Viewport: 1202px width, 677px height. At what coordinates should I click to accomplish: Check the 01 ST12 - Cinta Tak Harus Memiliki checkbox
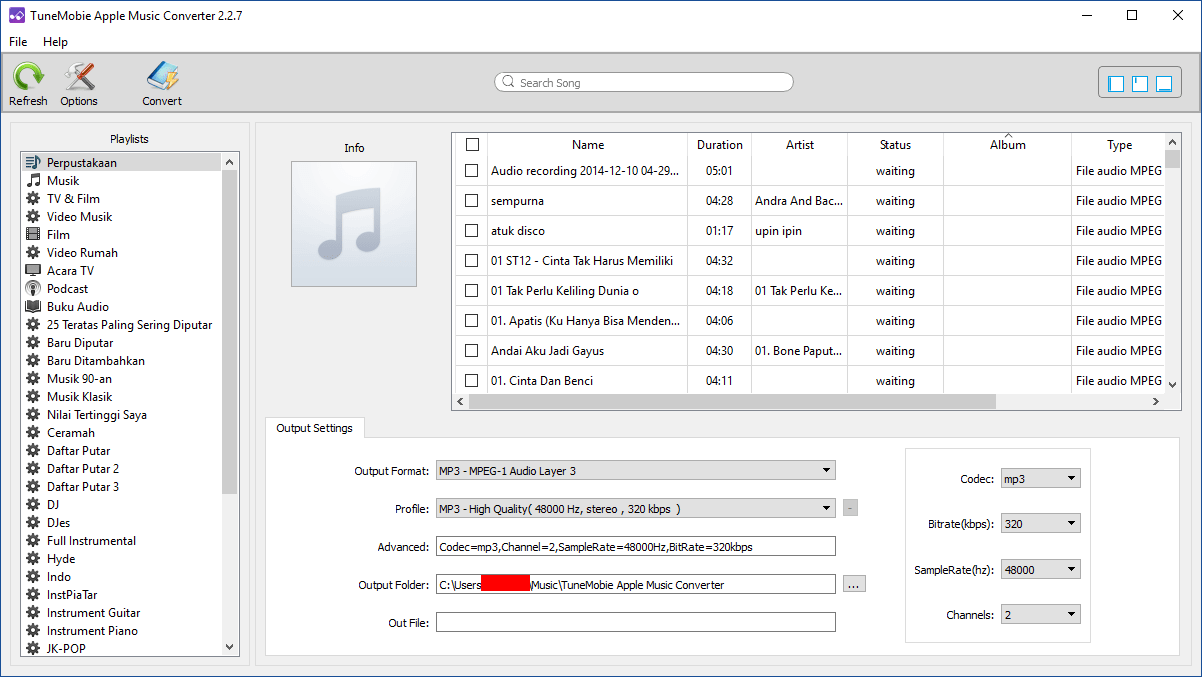pos(472,260)
